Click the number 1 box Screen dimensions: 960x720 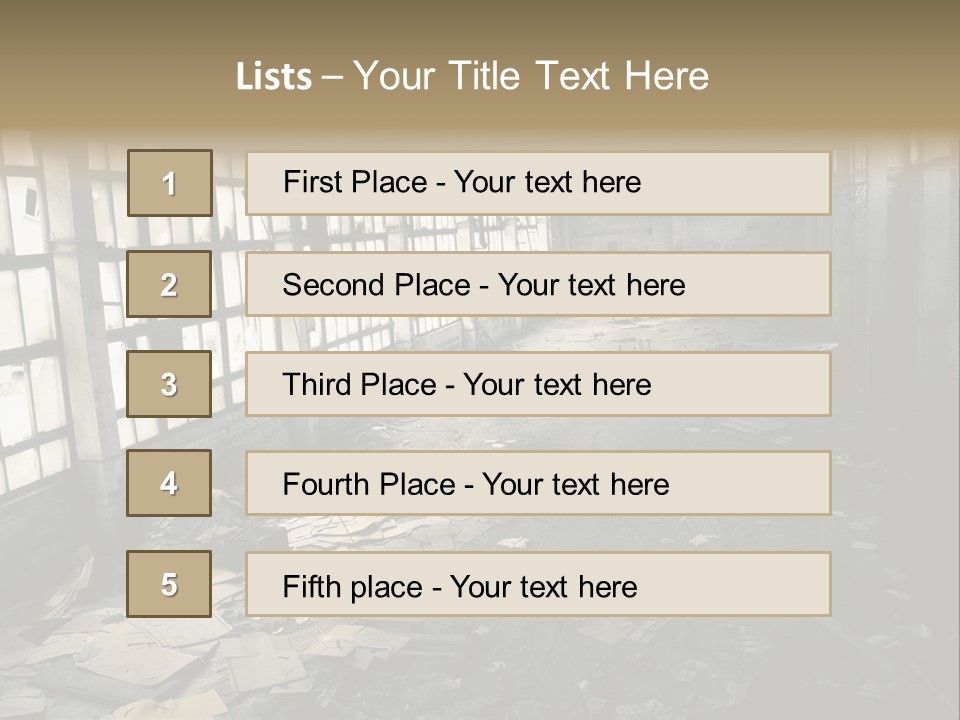[x=169, y=183]
